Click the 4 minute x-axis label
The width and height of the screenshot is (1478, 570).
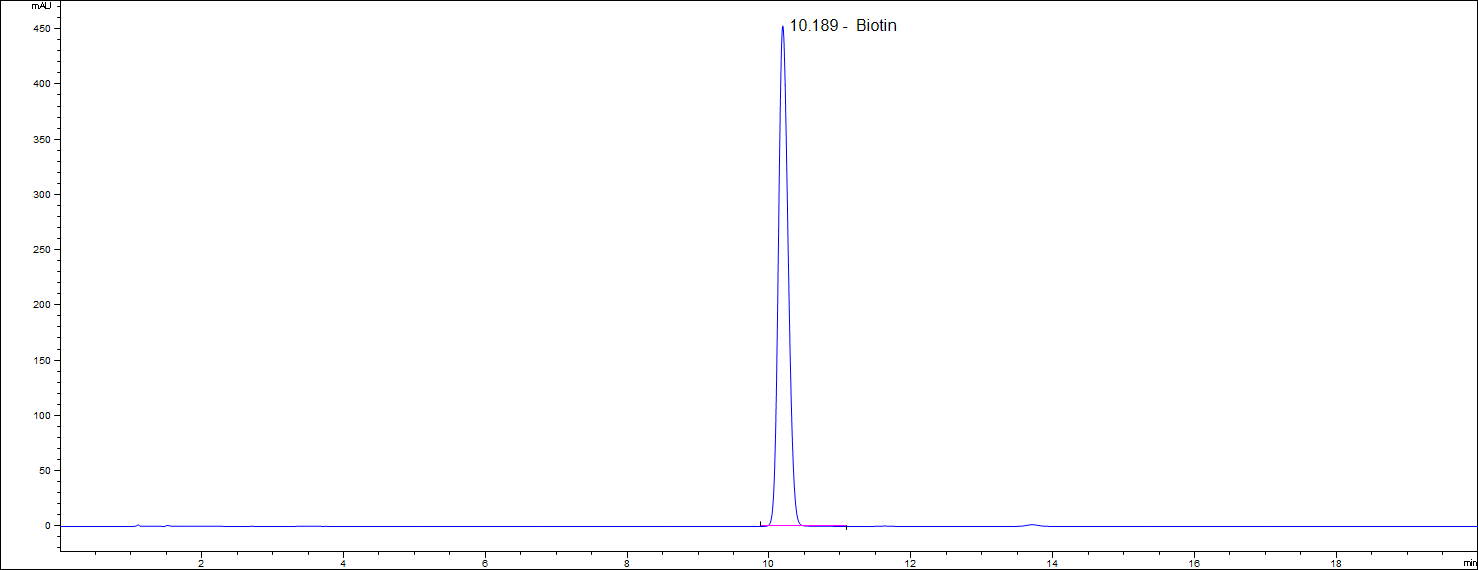click(x=343, y=563)
